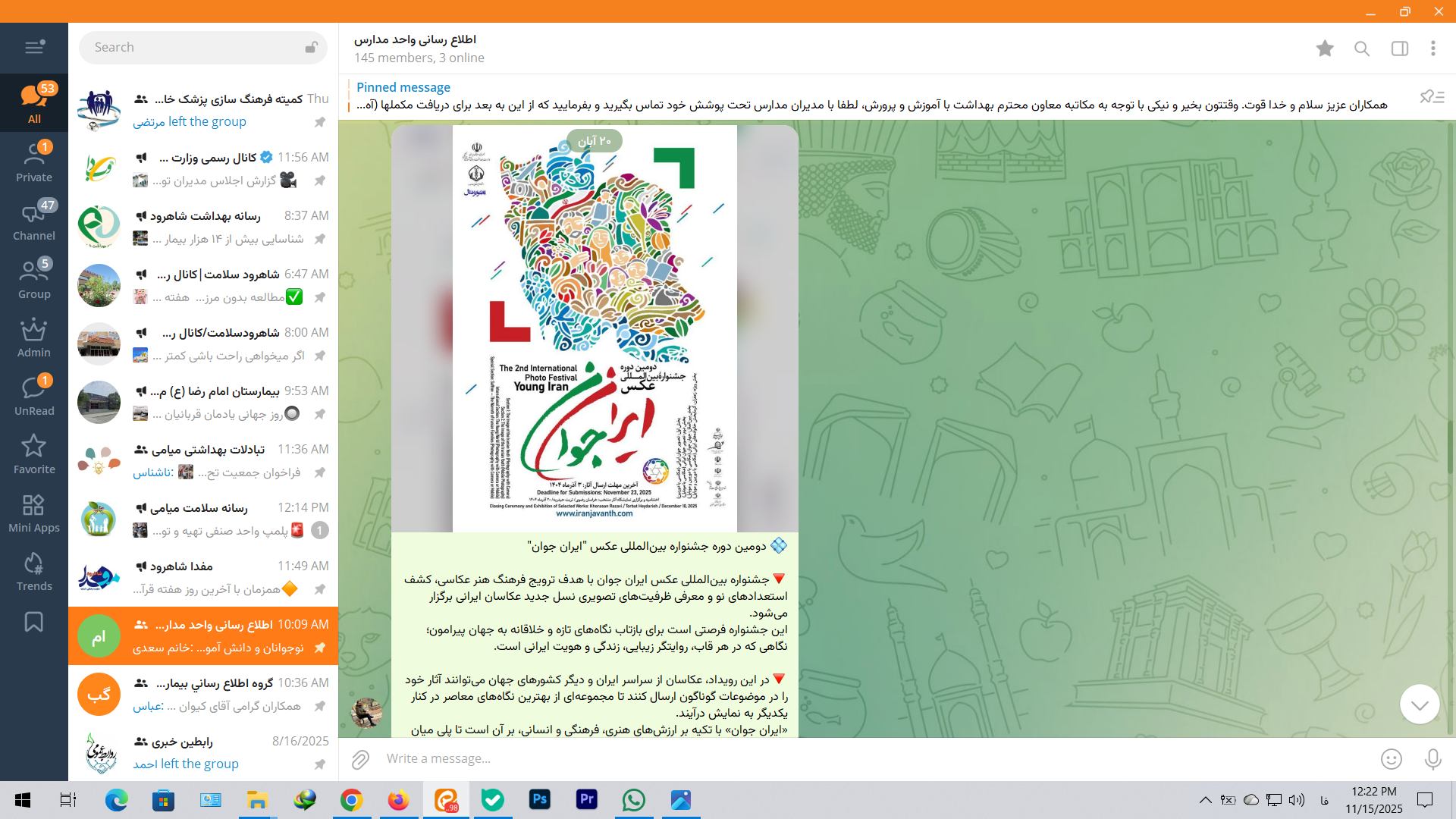Image resolution: width=1456 pixels, height=819 pixels.
Task: Toggle the pinned messages list icon
Action: 1432,97
